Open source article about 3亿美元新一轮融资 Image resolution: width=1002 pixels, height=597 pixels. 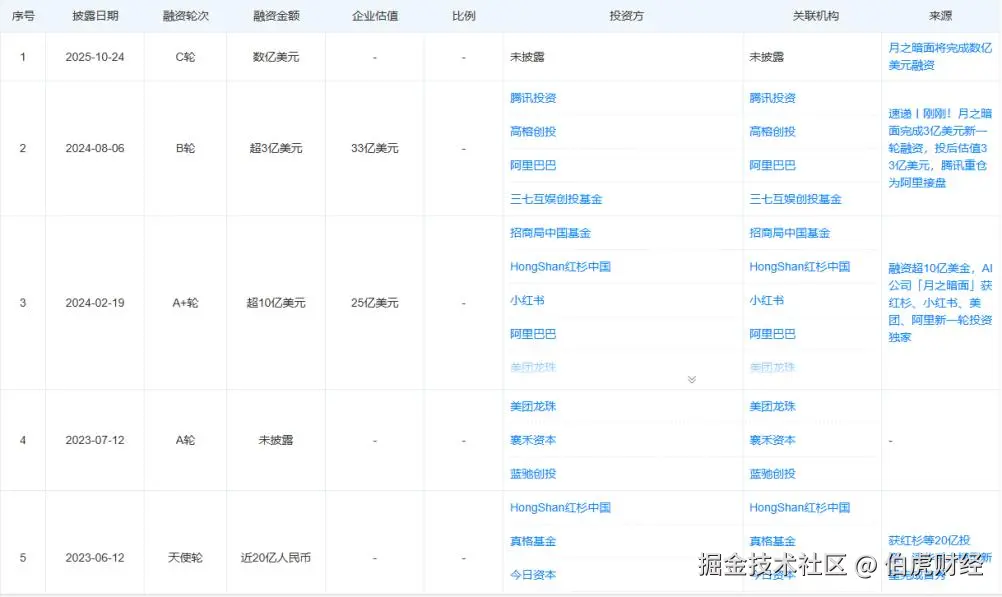click(x=940, y=148)
